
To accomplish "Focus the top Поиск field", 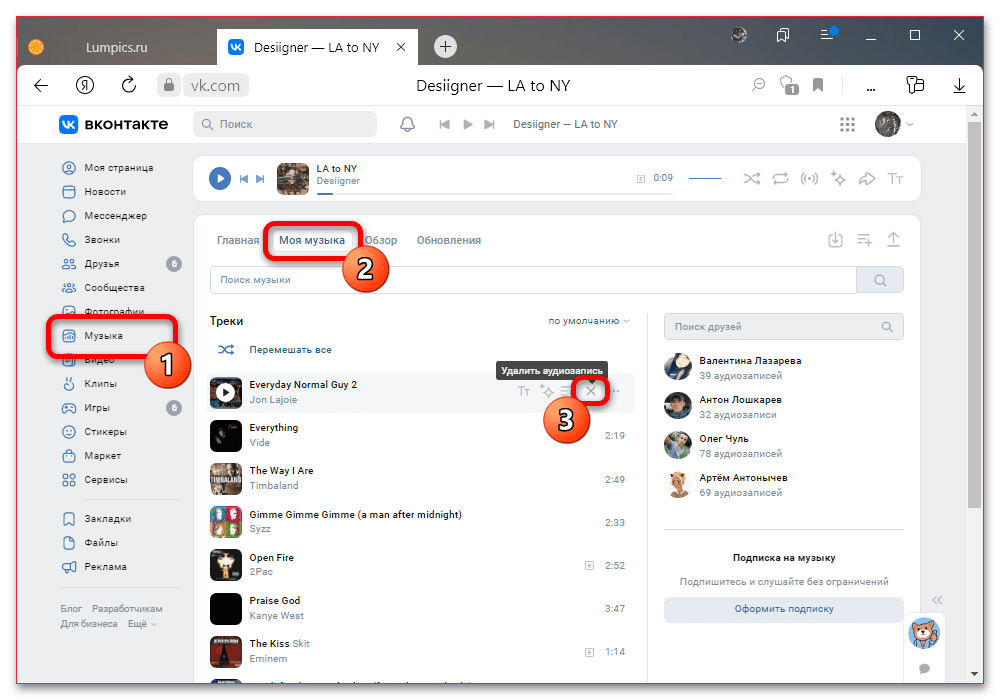I will (285, 124).
